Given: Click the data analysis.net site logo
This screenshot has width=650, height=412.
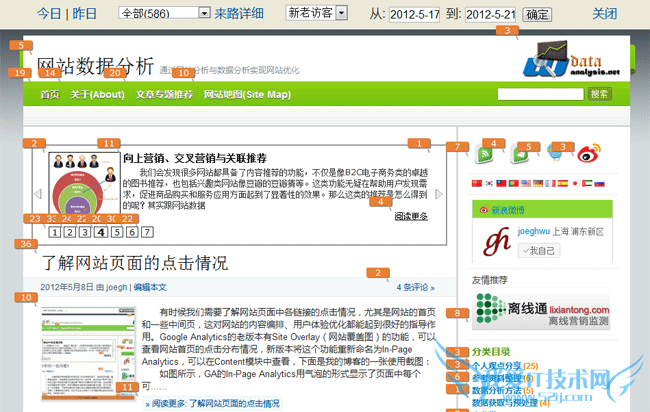Looking at the screenshot, I should click(571, 59).
